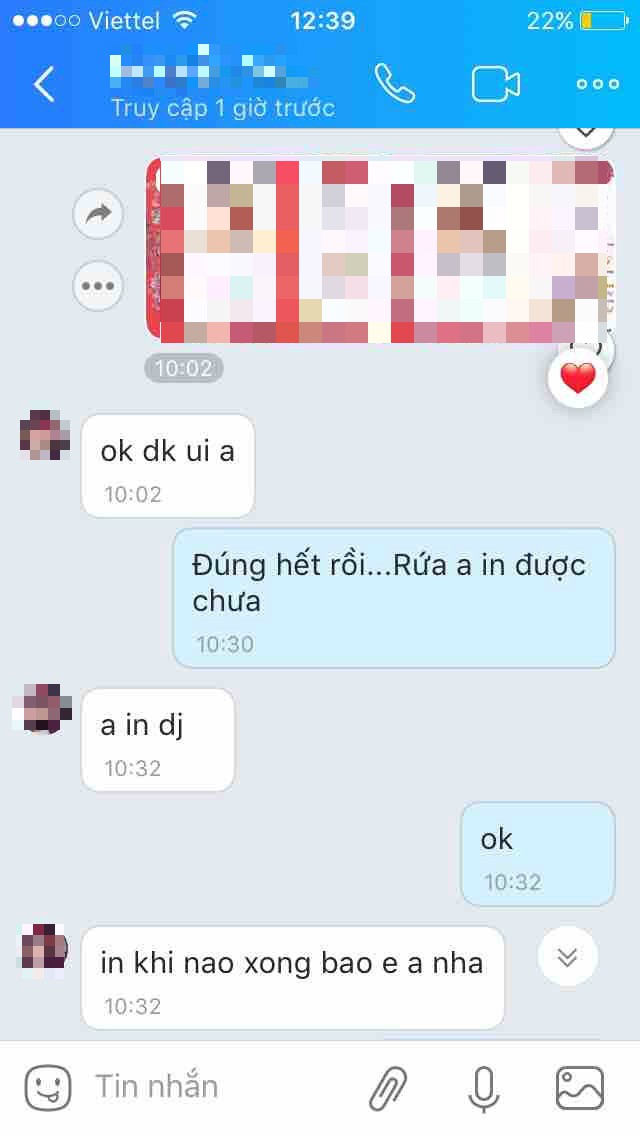Image resolution: width=640 pixels, height=1136 pixels.
Task: Start a video call with camera icon
Action: point(496,85)
